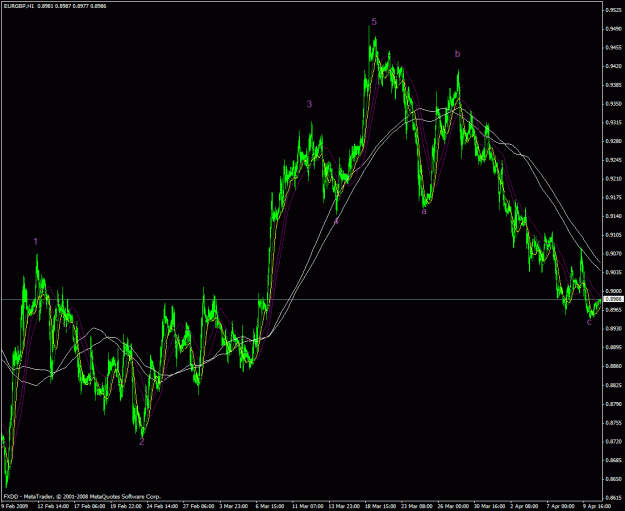This screenshot has width=625, height=511.
Task: Select the corrective wave label 'c'
Action: [589, 322]
